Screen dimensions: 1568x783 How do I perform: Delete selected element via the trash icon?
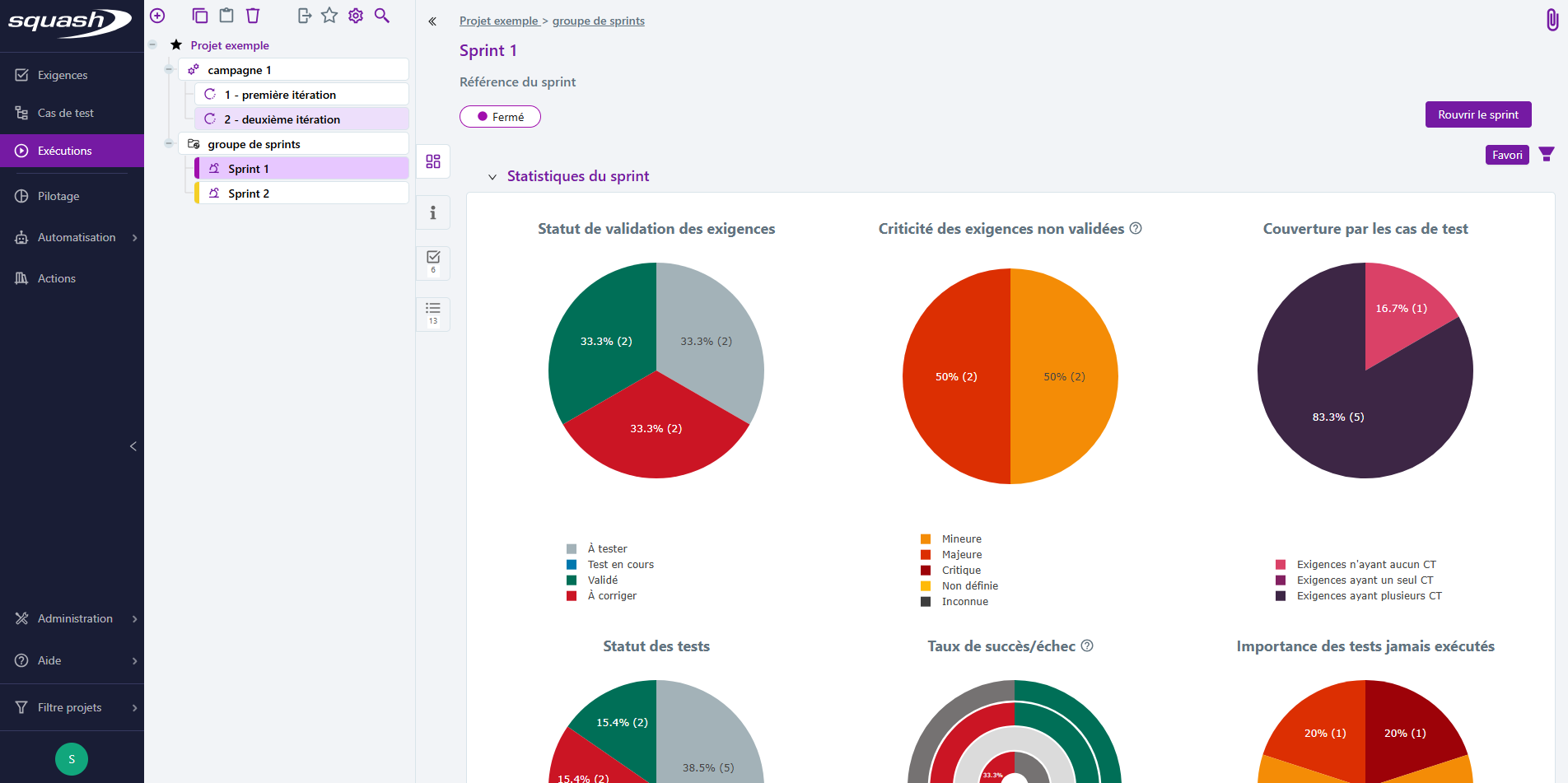(252, 15)
